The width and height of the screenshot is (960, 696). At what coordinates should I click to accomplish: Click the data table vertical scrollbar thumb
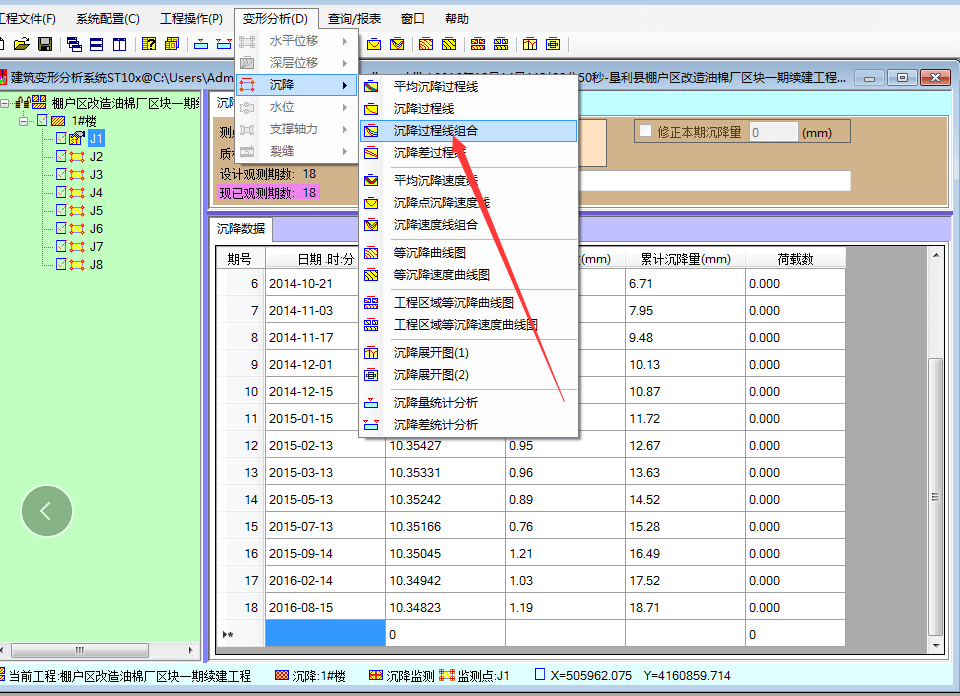(x=936, y=495)
